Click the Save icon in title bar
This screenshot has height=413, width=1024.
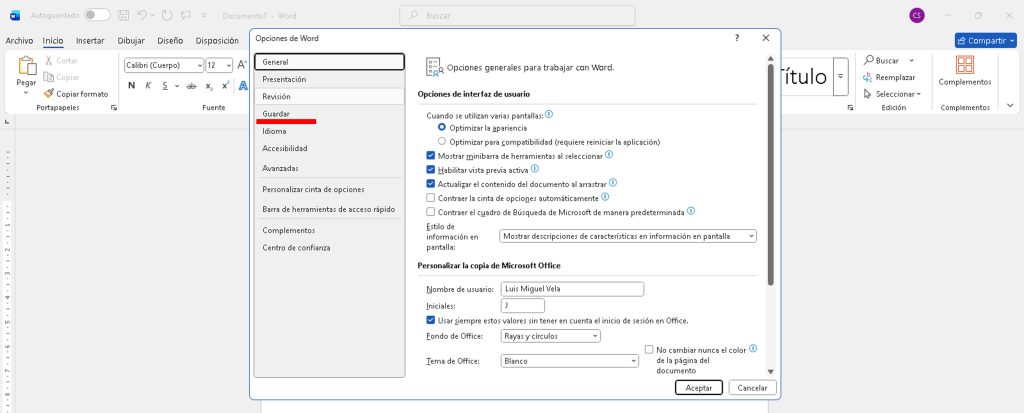pyautogui.click(x=122, y=15)
